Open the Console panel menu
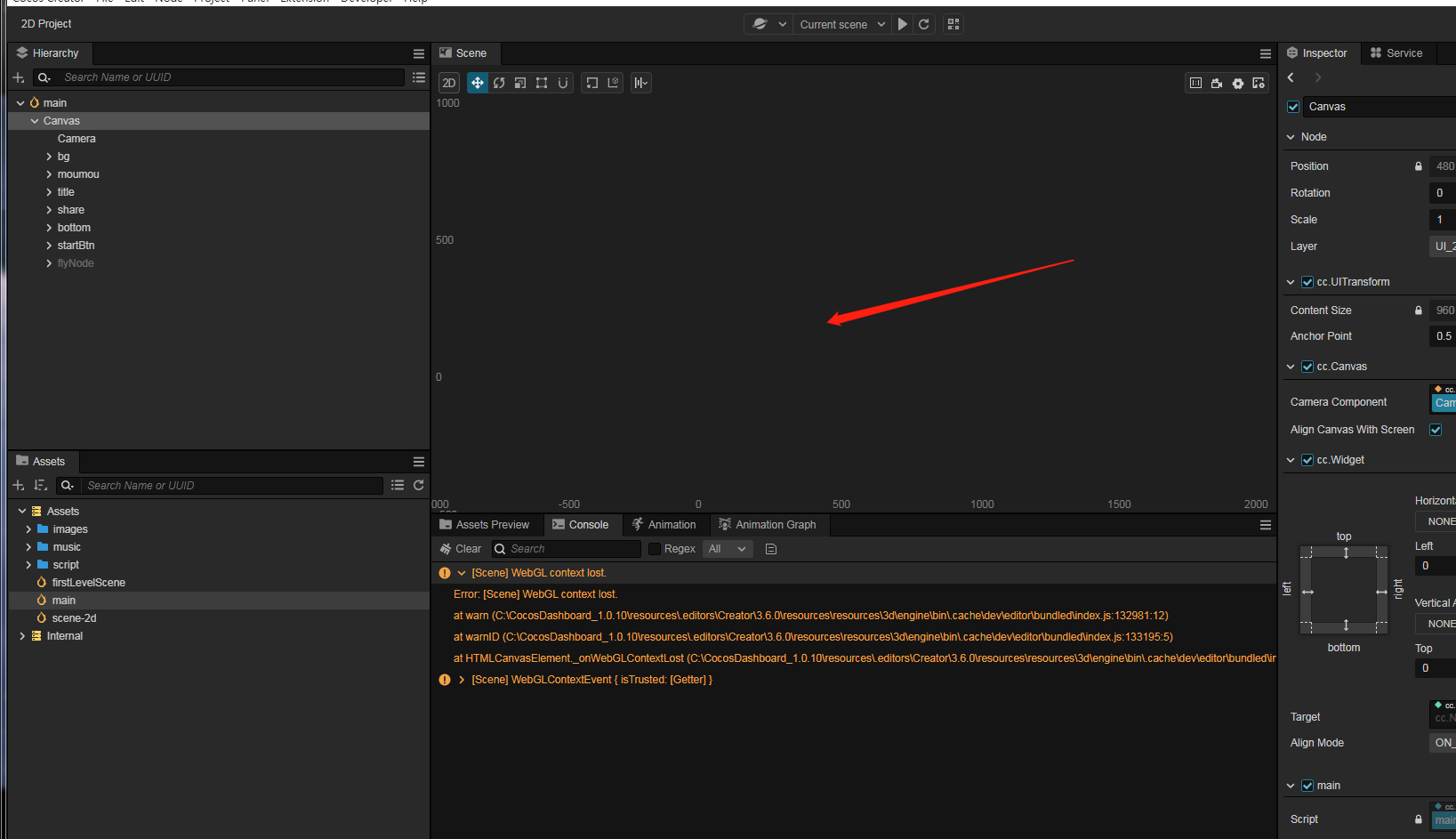The image size is (1456, 839). [1266, 525]
